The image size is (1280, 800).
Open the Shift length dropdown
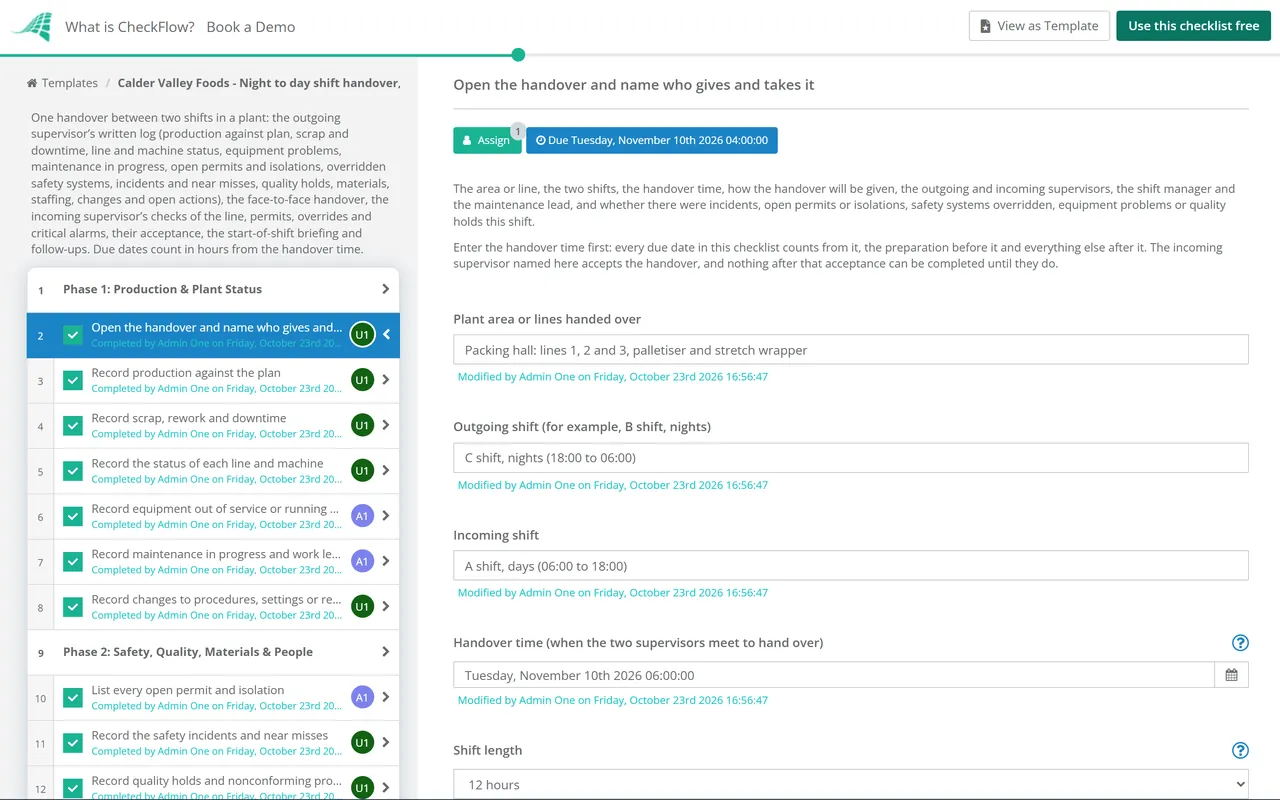[851, 785]
